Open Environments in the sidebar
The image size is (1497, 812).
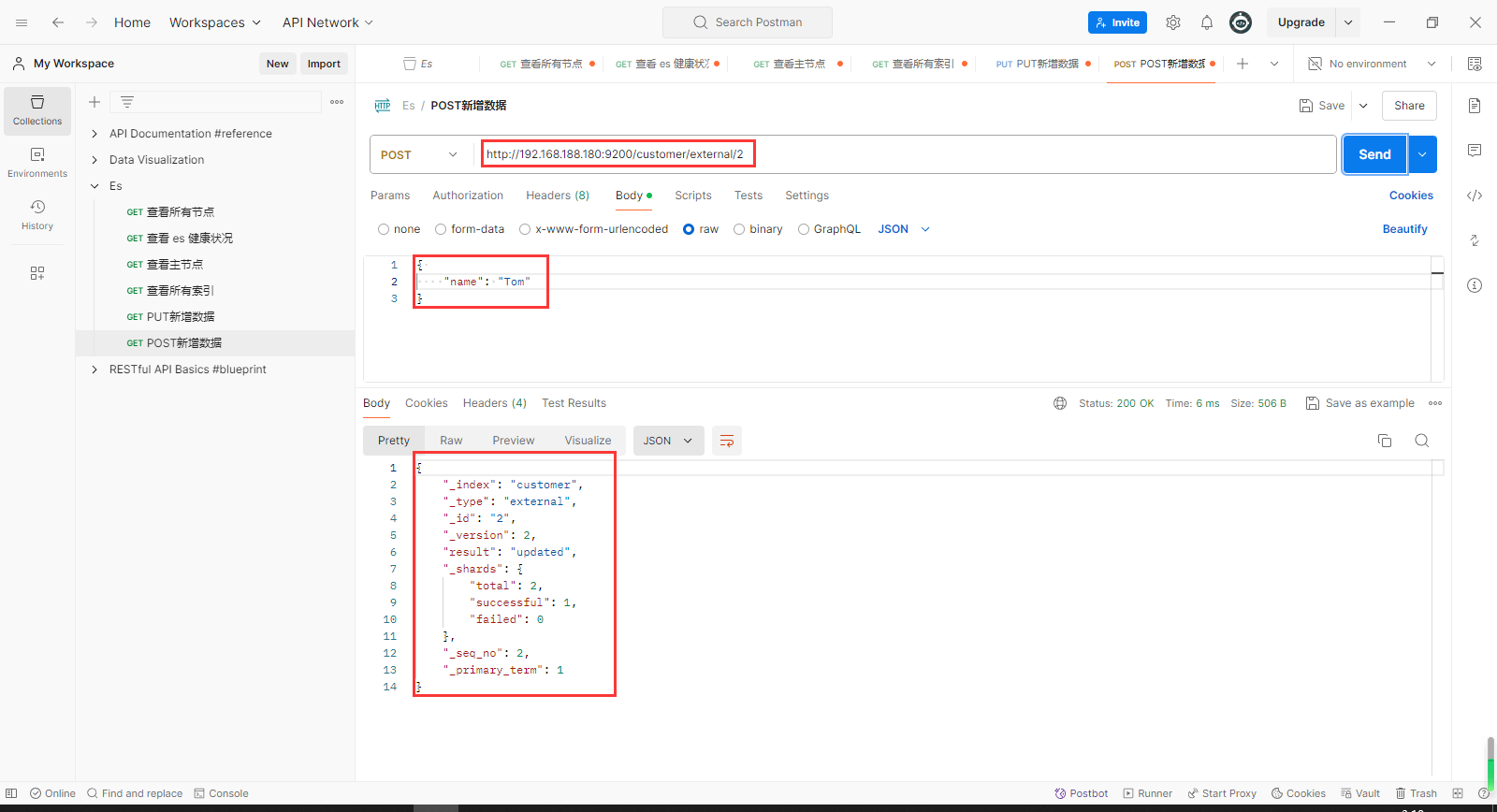pyautogui.click(x=37, y=163)
